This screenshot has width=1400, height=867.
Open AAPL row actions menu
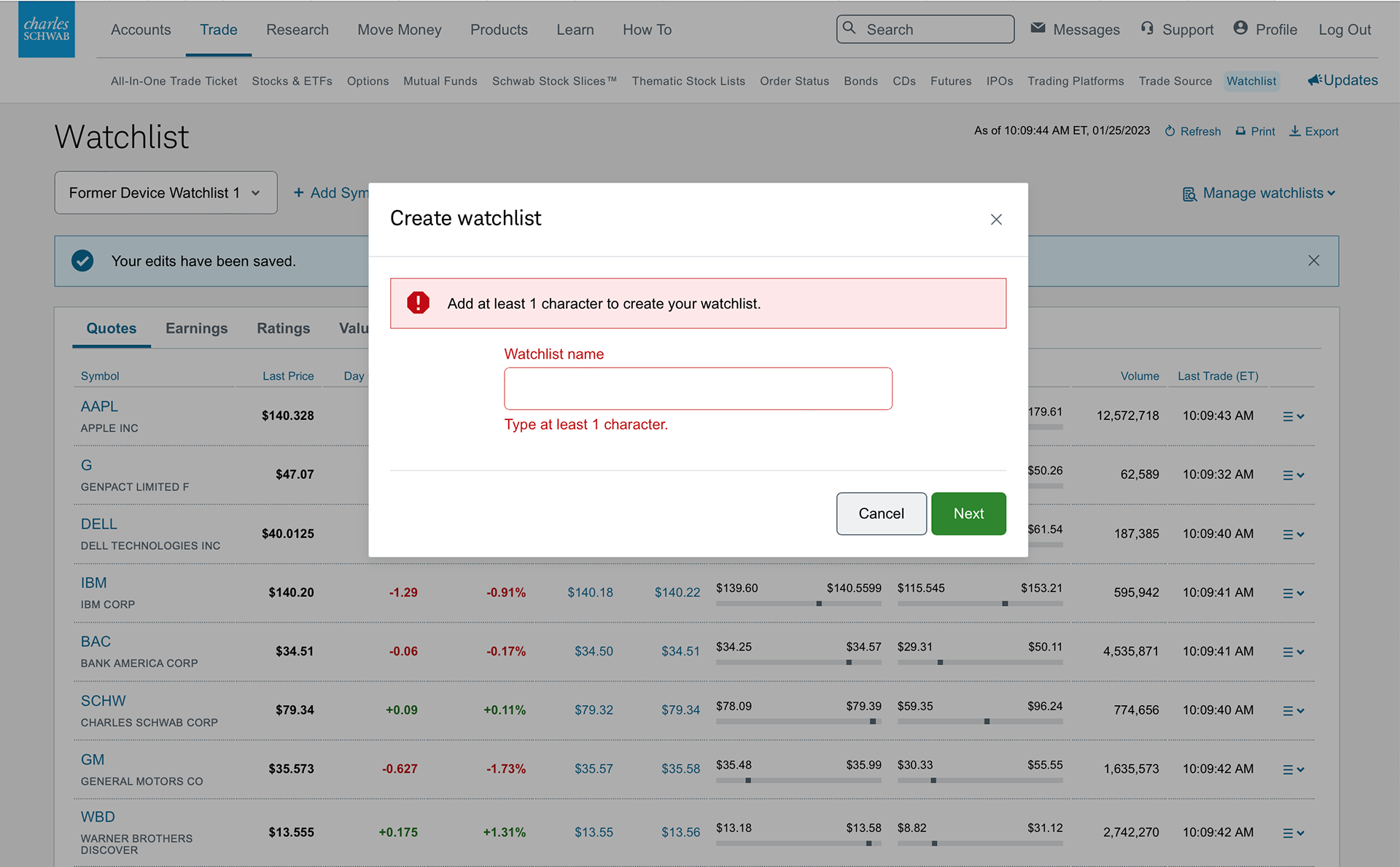tap(1293, 416)
